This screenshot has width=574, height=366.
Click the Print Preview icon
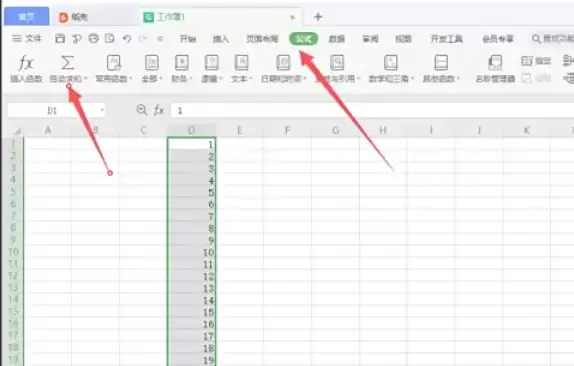tap(110, 38)
